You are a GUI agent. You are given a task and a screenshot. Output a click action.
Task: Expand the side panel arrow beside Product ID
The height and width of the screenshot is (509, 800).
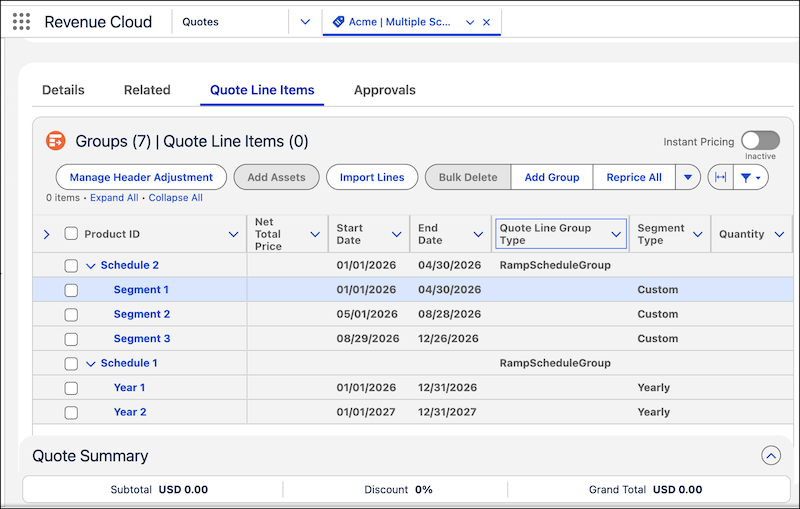(x=46, y=234)
